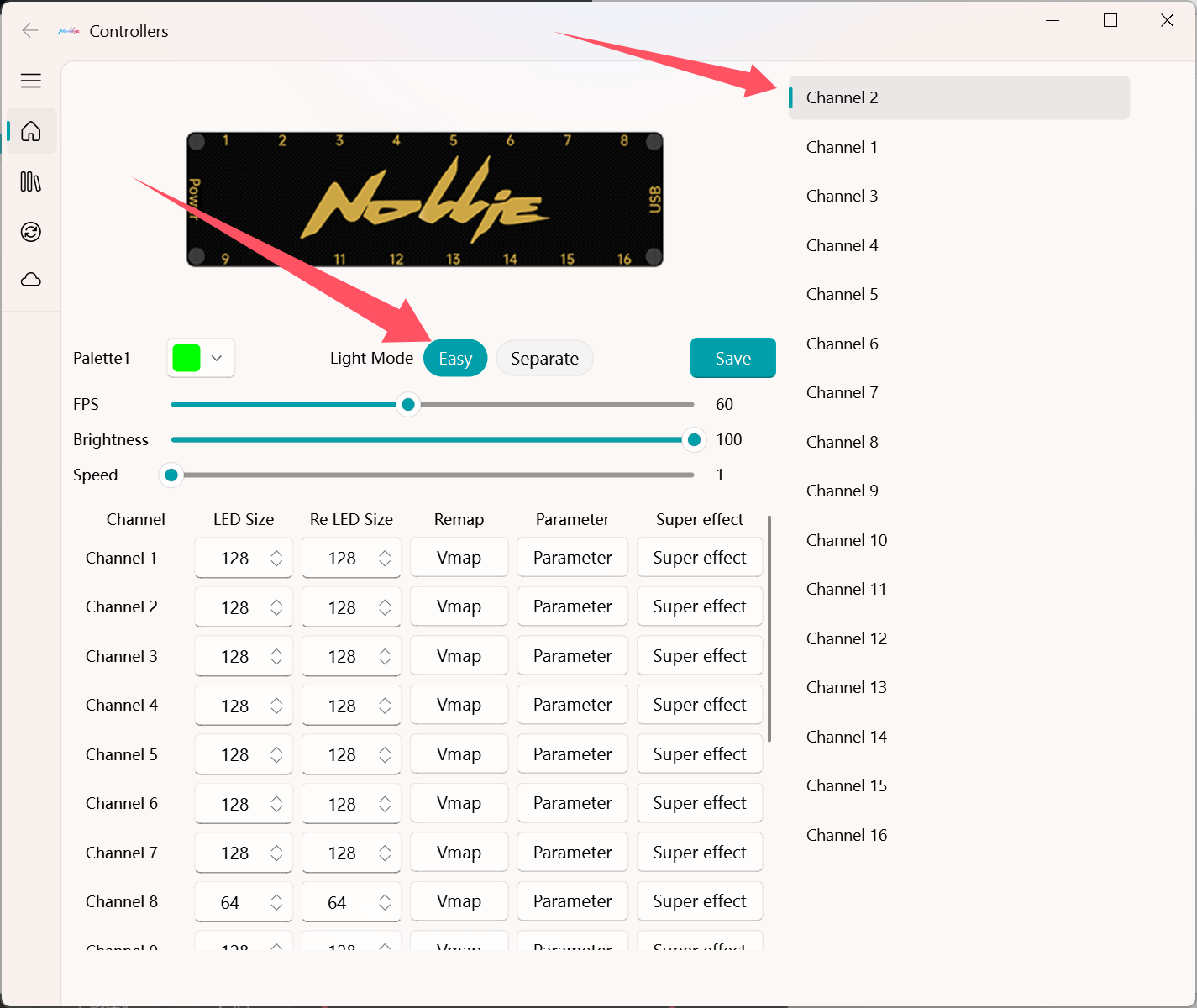Viewport: 1197px width, 1008px height.
Task: Open the cloud sidebar page
Action: coord(31,280)
